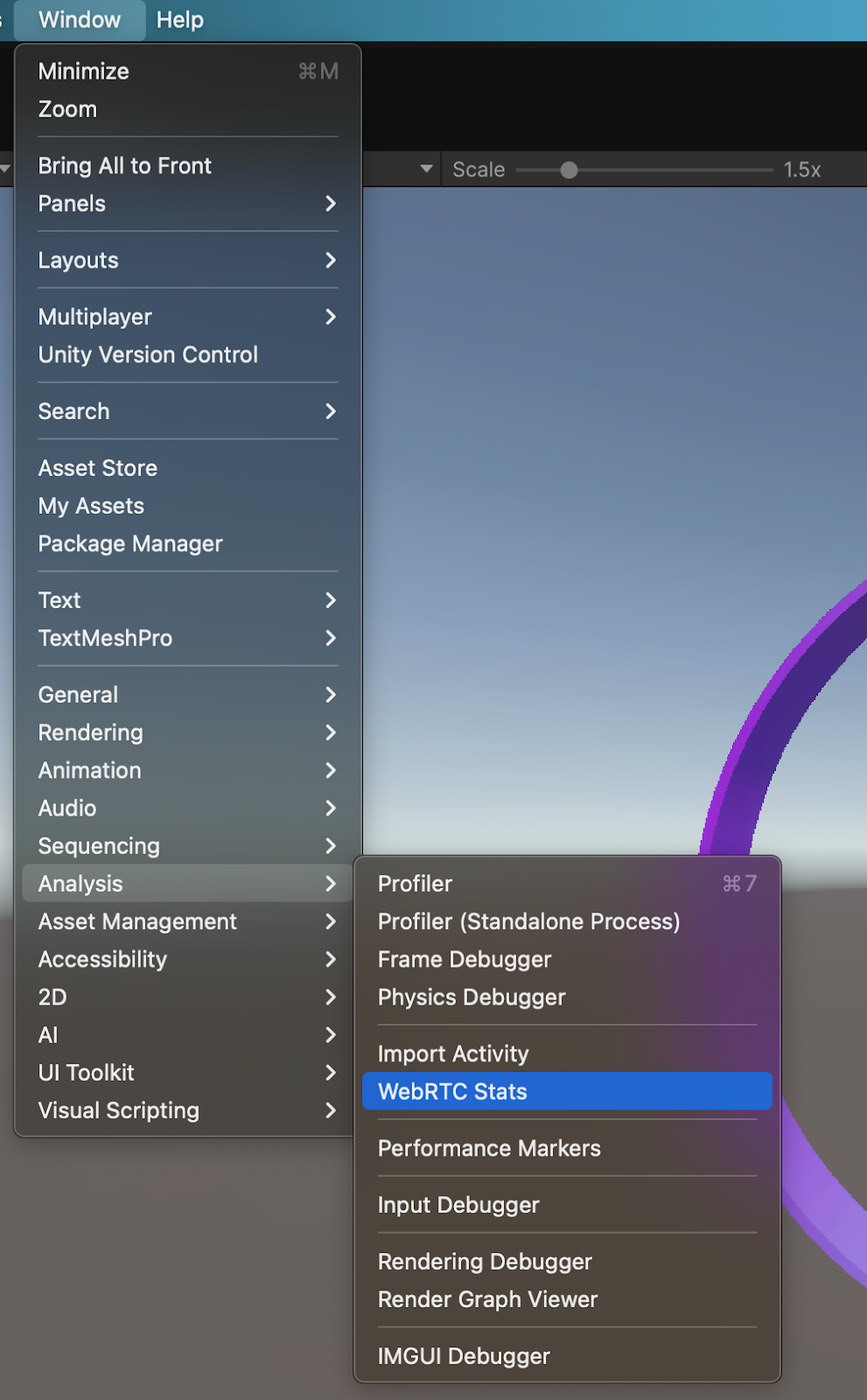Image resolution: width=867 pixels, height=1400 pixels.
Task: Open the Profiler window
Action: [567, 884]
